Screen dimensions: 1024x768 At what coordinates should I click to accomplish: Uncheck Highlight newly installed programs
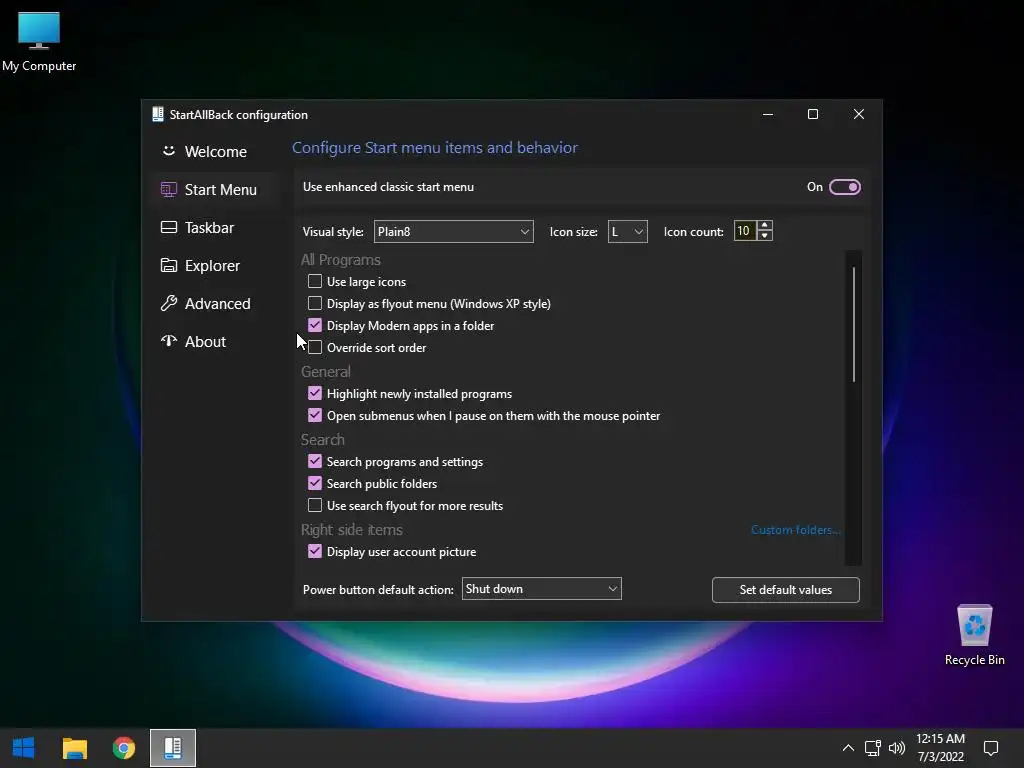tap(315, 393)
